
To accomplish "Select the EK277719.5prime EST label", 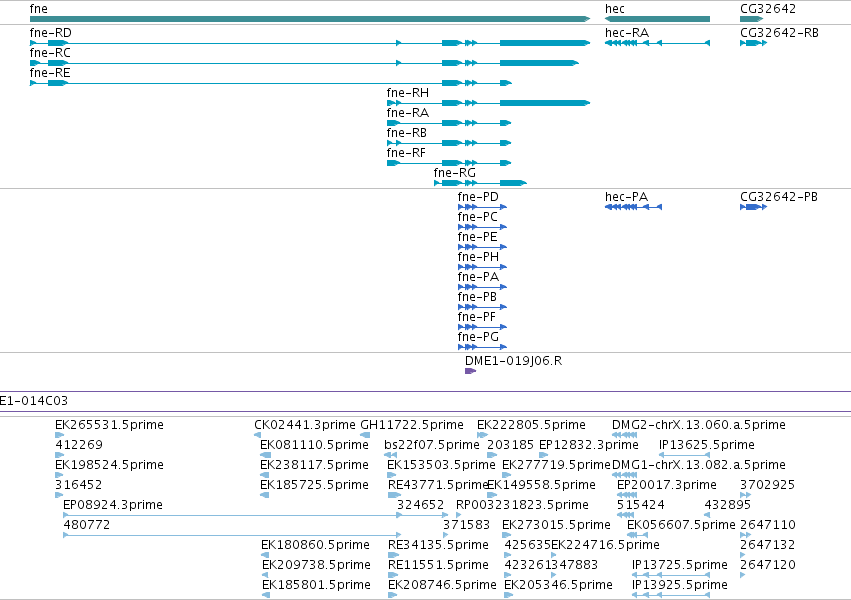I will (556, 465).
